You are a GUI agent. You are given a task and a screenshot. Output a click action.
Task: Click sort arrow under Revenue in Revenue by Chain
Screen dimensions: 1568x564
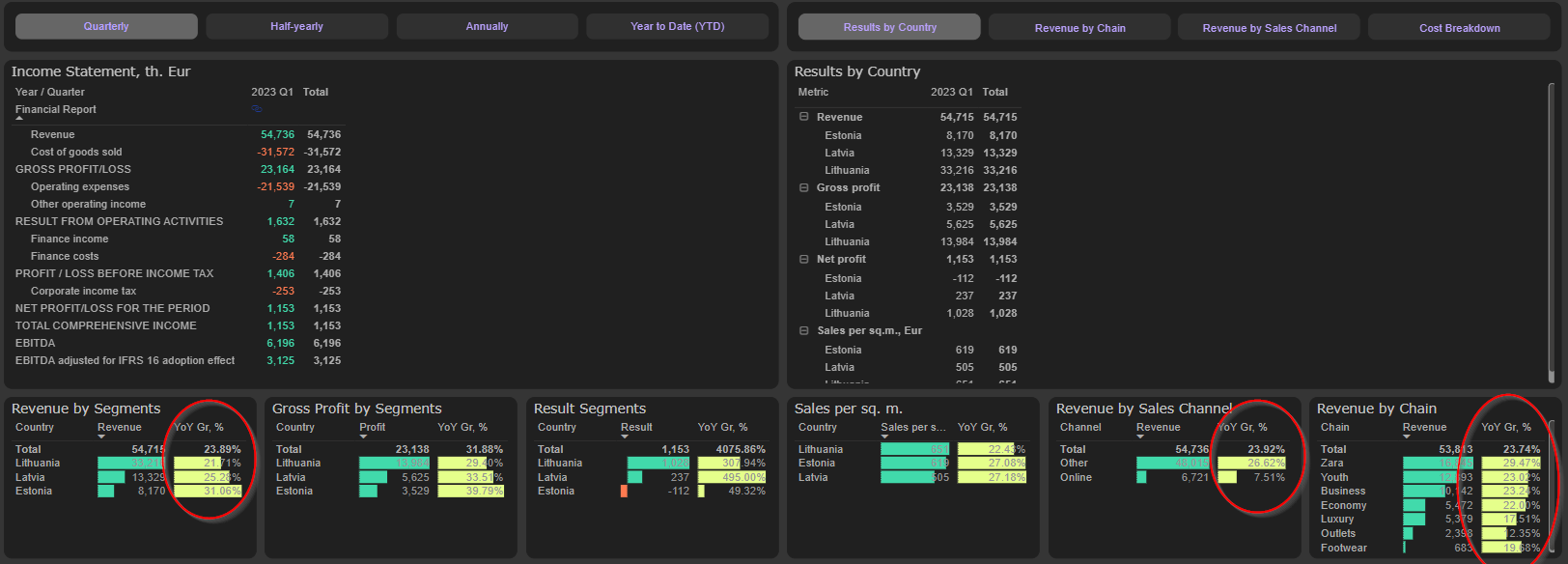tap(1407, 437)
